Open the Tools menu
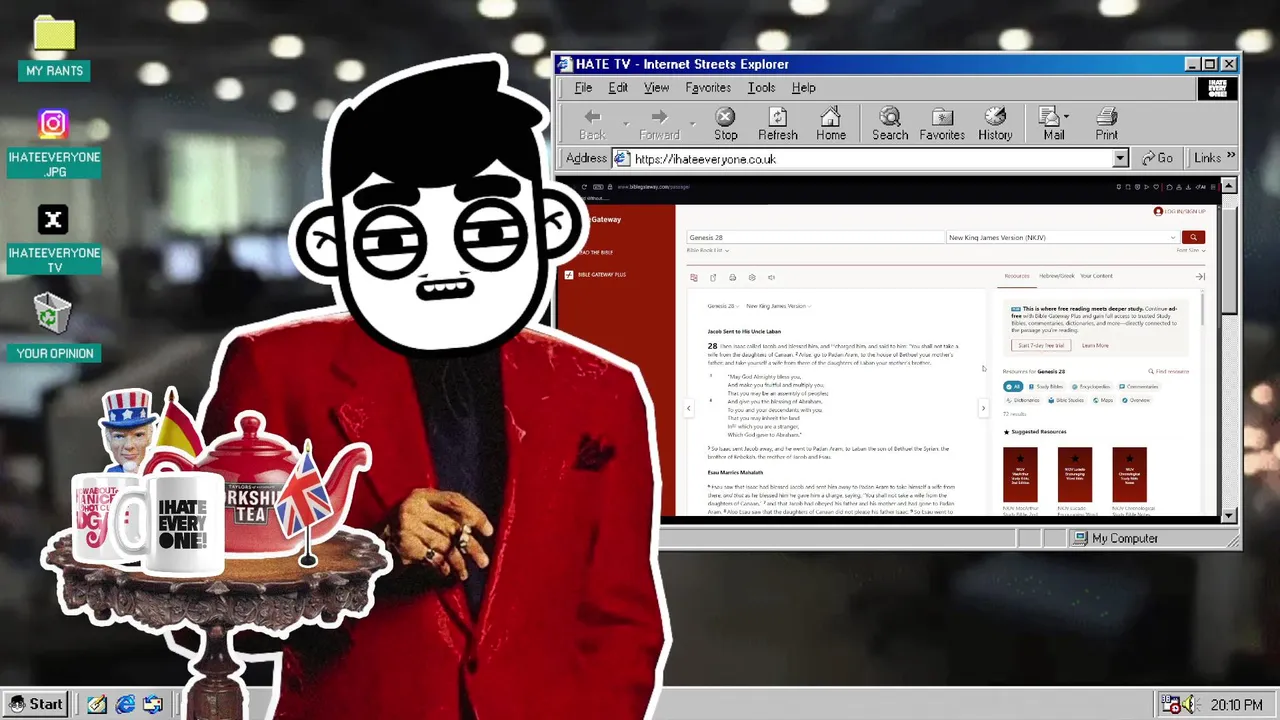The image size is (1280, 720). 761,88
